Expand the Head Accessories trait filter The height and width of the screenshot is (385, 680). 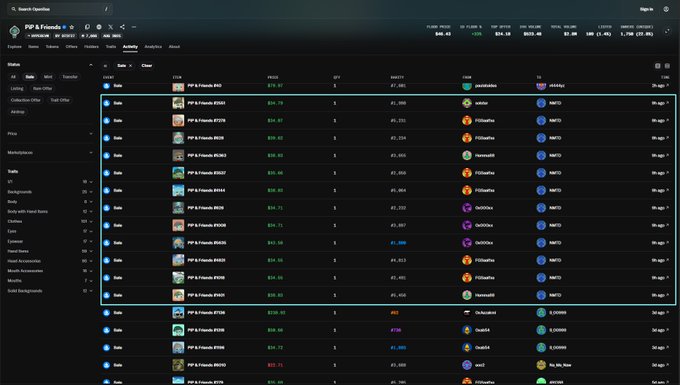pos(50,261)
